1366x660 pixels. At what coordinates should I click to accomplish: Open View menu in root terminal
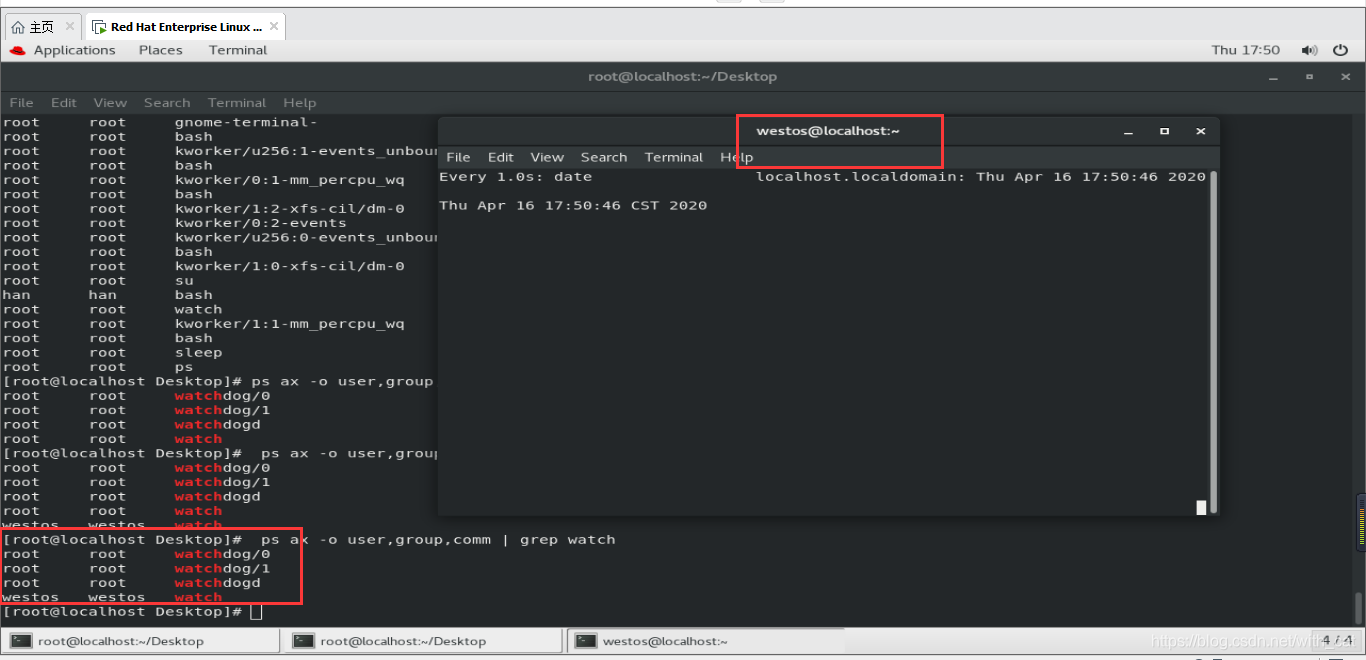click(x=110, y=102)
